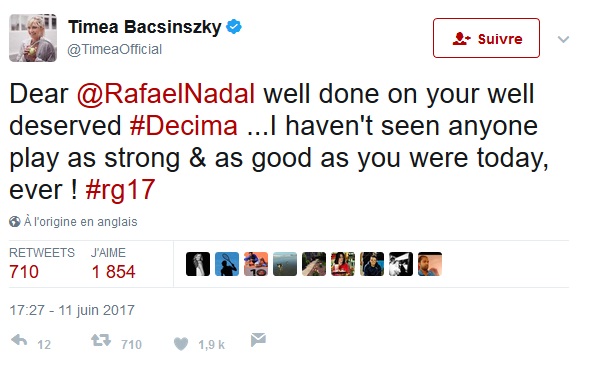The width and height of the screenshot is (593, 366).
Task: Open the direct message envelope icon
Action: pyautogui.click(x=258, y=340)
